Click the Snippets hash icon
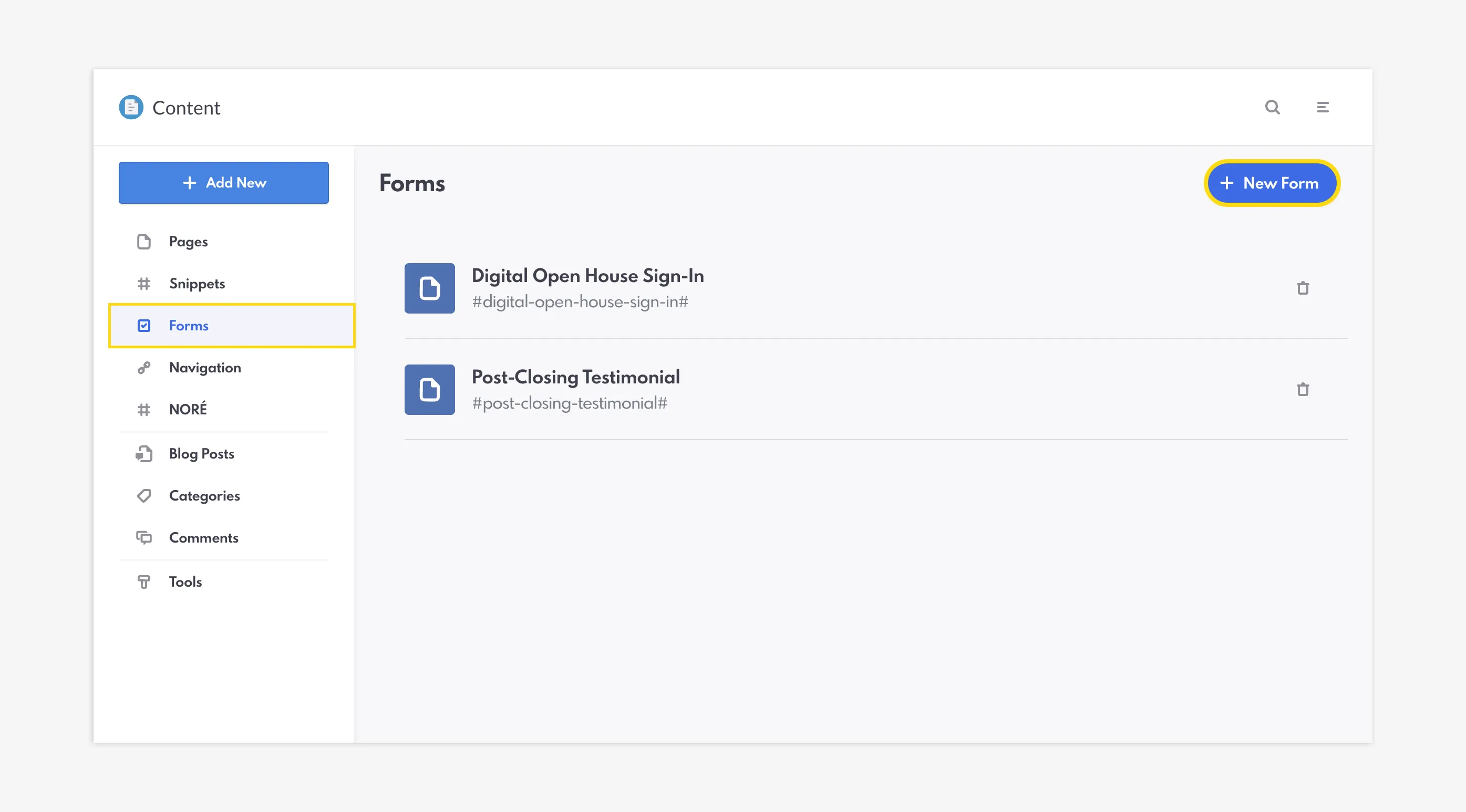The width and height of the screenshot is (1466, 812). pos(144,284)
